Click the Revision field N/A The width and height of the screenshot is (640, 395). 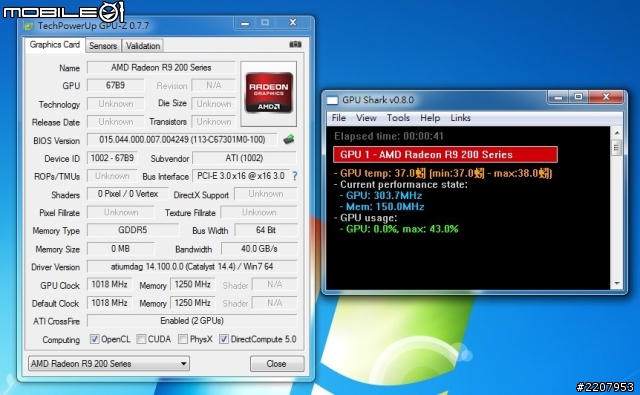[213, 86]
